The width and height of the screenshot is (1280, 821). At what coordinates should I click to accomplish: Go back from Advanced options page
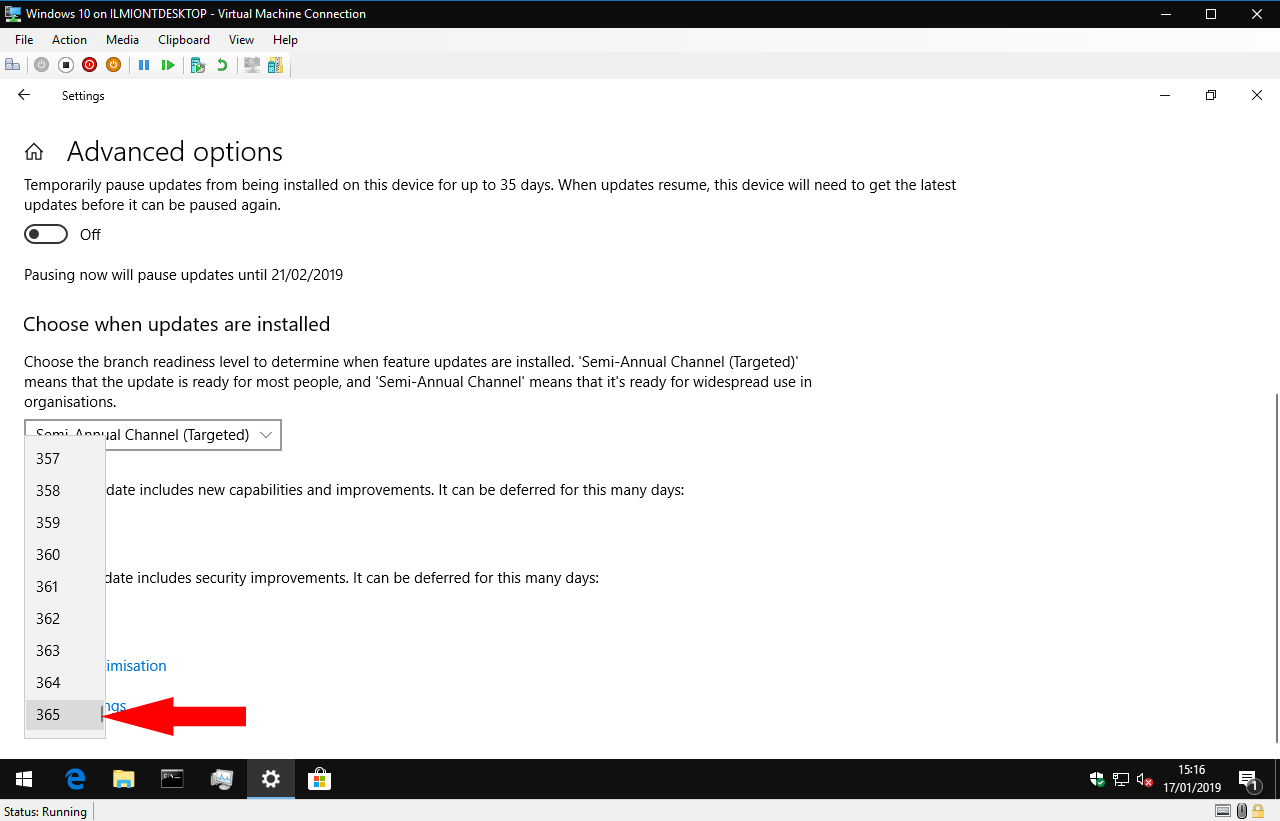(24, 95)
